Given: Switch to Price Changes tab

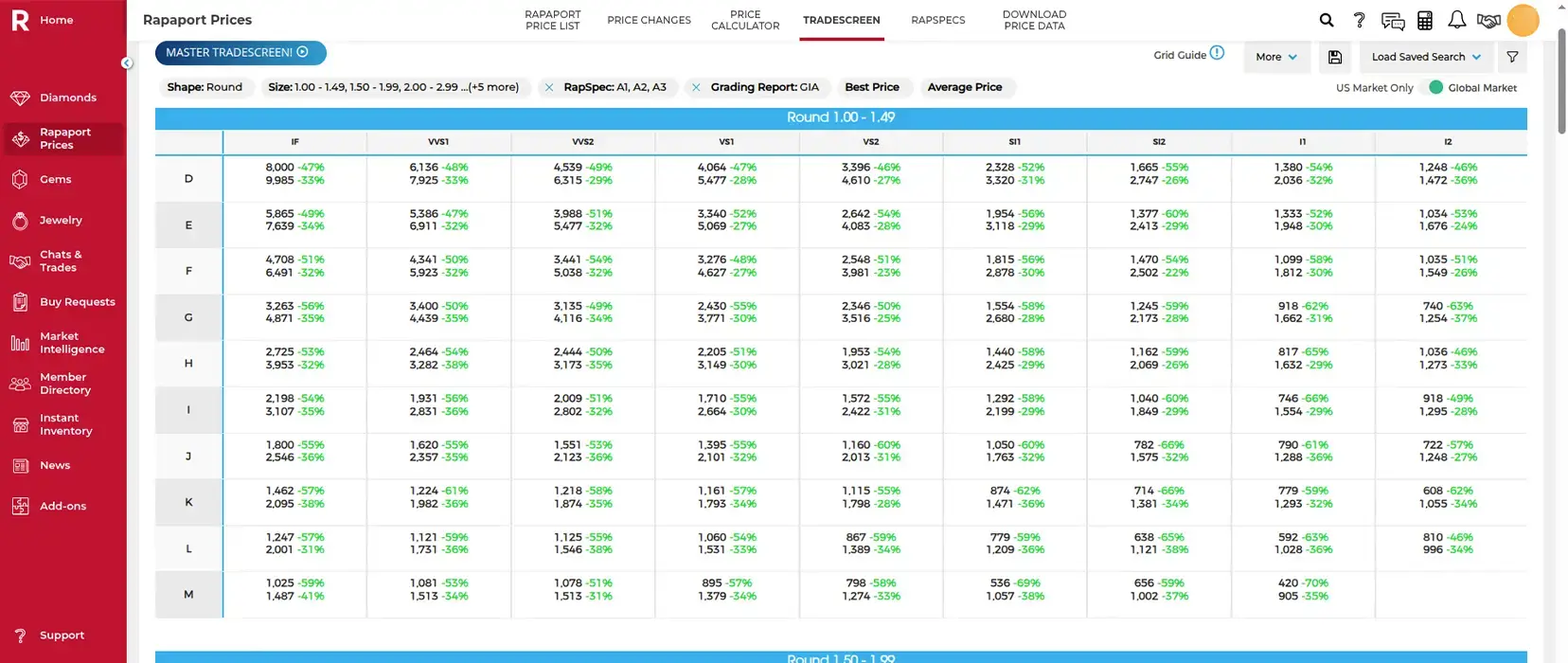Looking at the screenshot, I should [x=649, y=20].
